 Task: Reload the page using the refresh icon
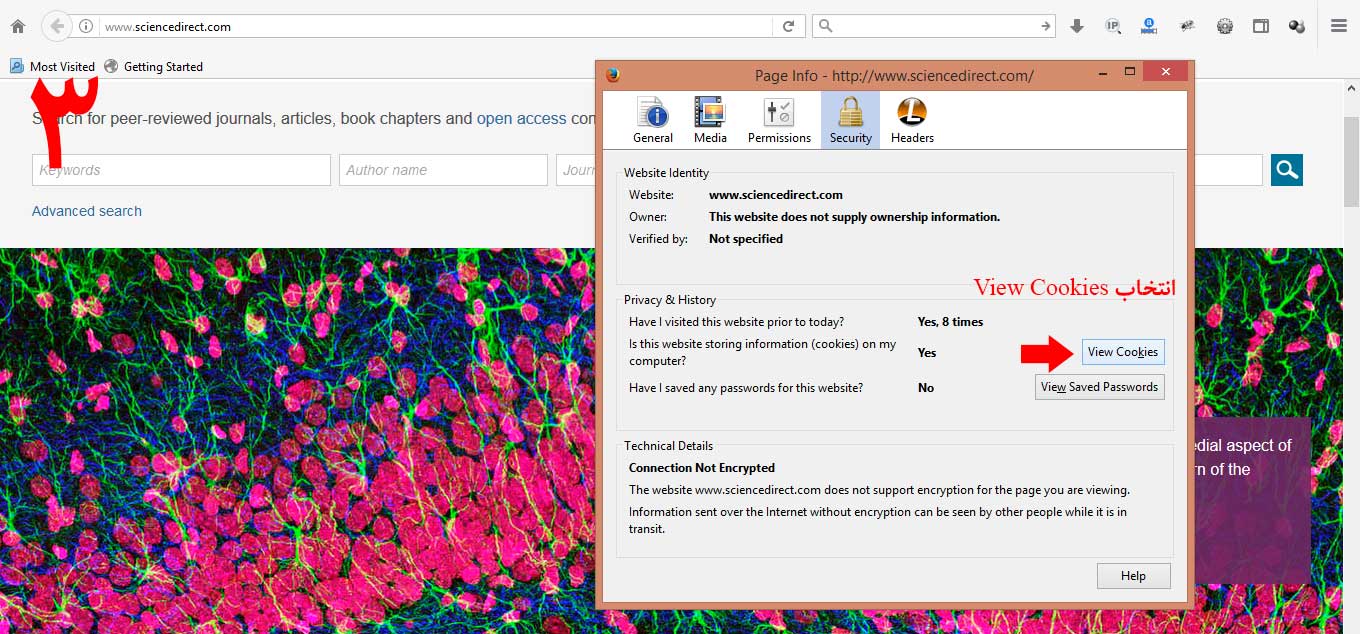788,26
